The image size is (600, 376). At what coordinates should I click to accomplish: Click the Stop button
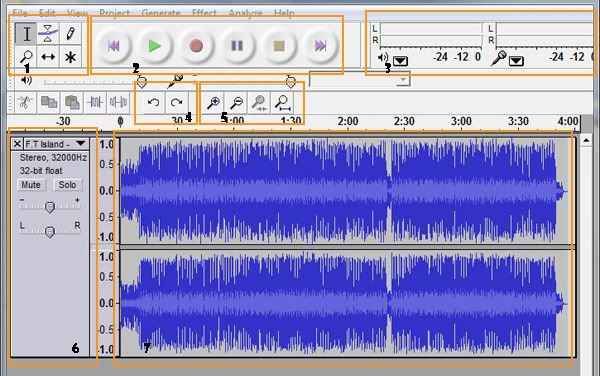tap(279, 46)
